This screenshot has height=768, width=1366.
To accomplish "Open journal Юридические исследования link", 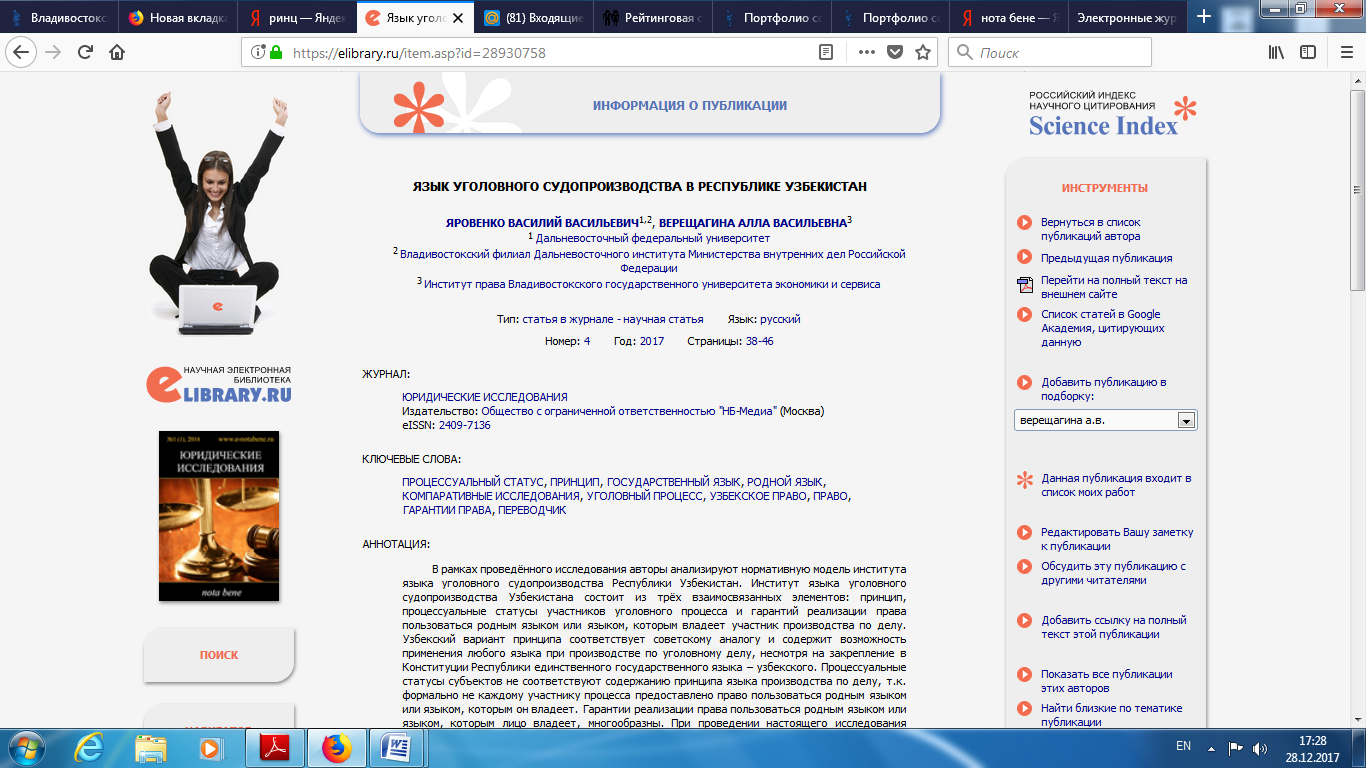I will [x=485, y=397].
